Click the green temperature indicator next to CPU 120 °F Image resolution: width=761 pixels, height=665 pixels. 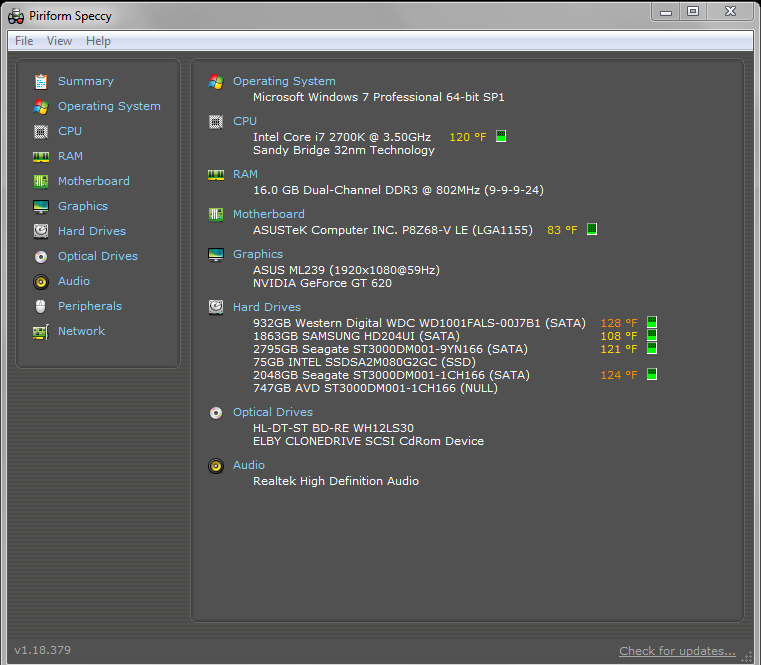pos(501,136)
